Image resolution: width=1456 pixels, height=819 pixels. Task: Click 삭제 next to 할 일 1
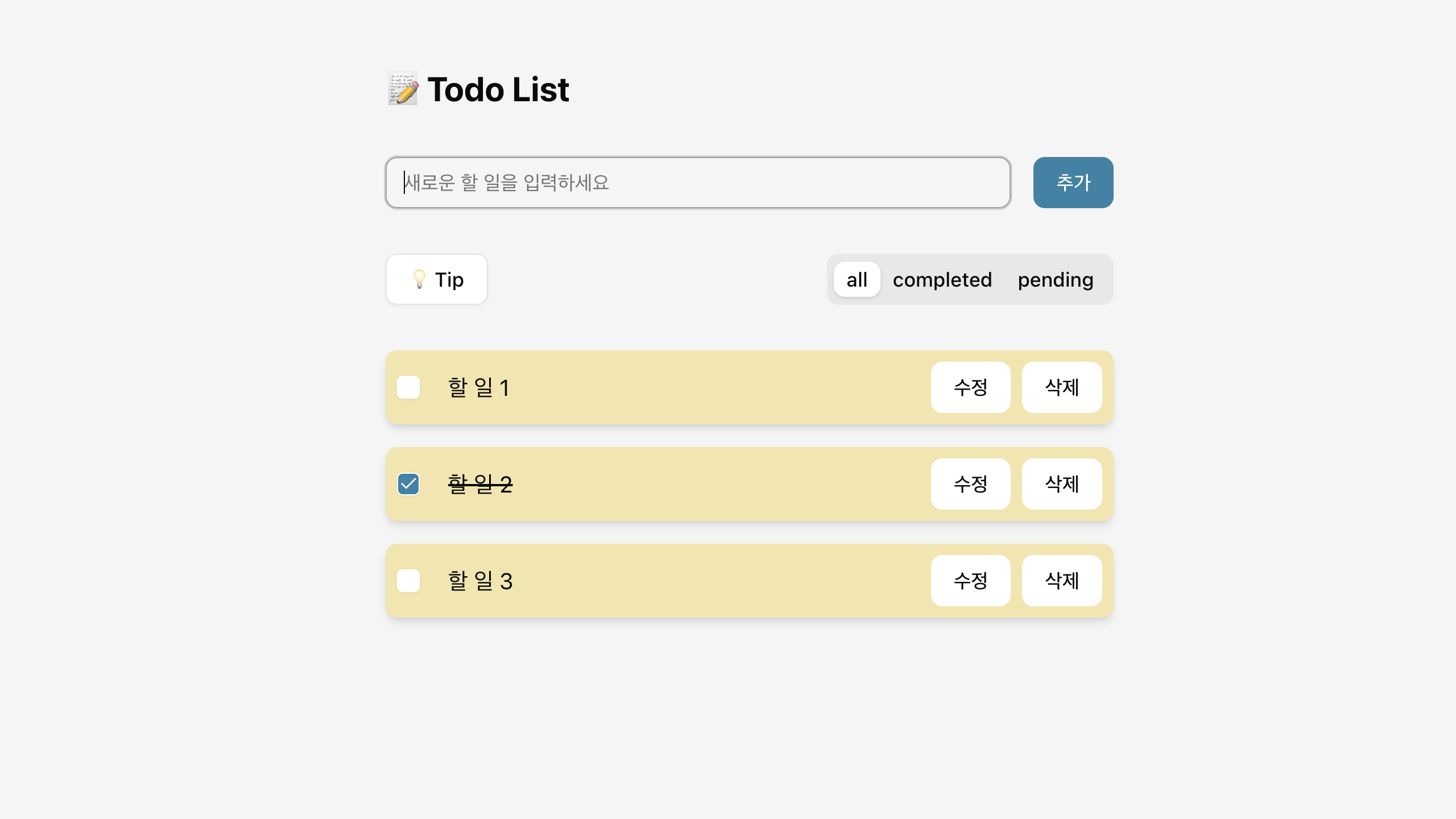coord(1061,387)
